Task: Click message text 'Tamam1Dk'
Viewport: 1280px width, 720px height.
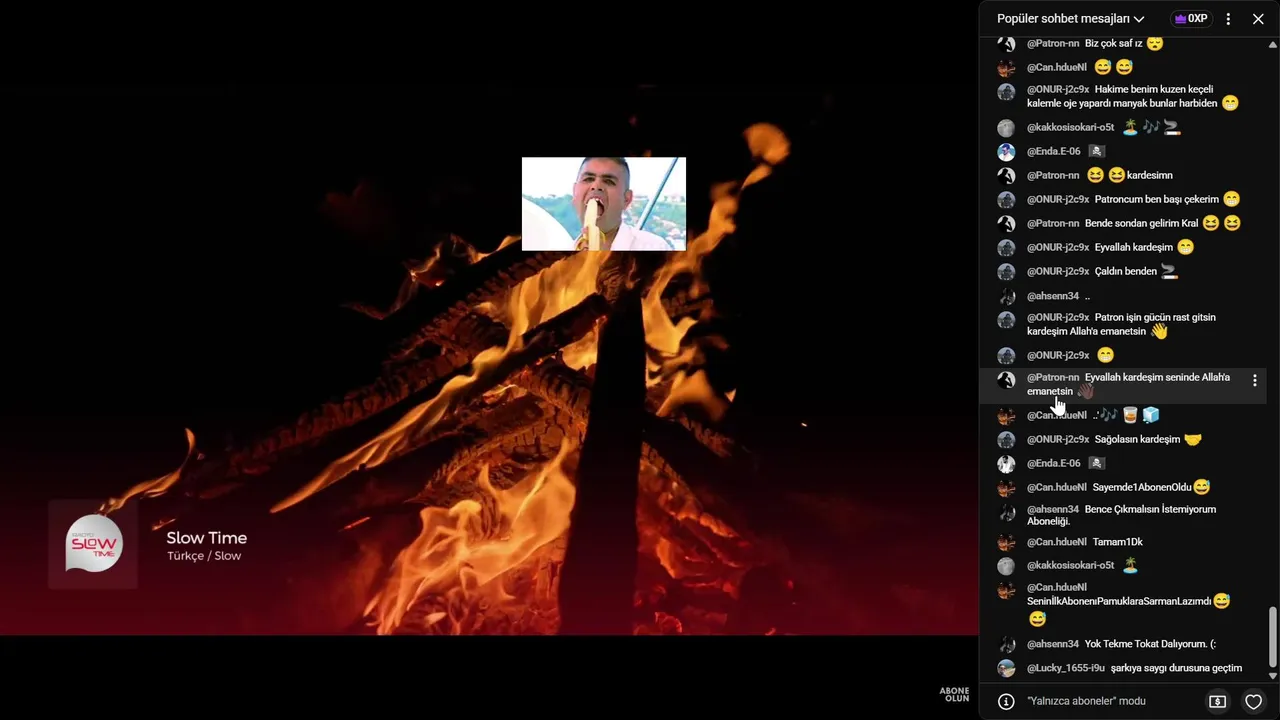Action: 1118,542
